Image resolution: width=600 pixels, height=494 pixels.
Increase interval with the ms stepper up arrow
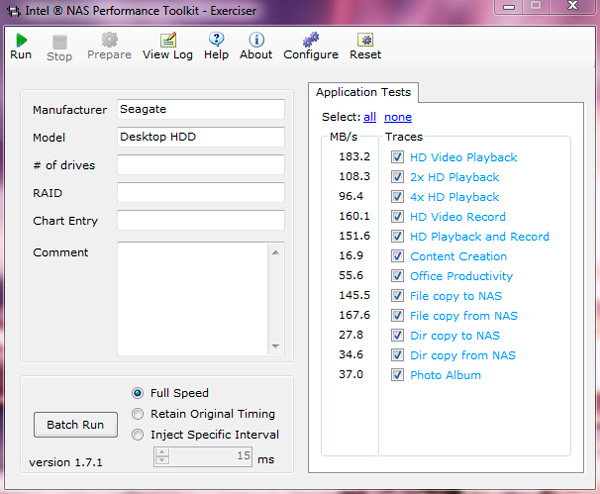(x=162, y=452)
